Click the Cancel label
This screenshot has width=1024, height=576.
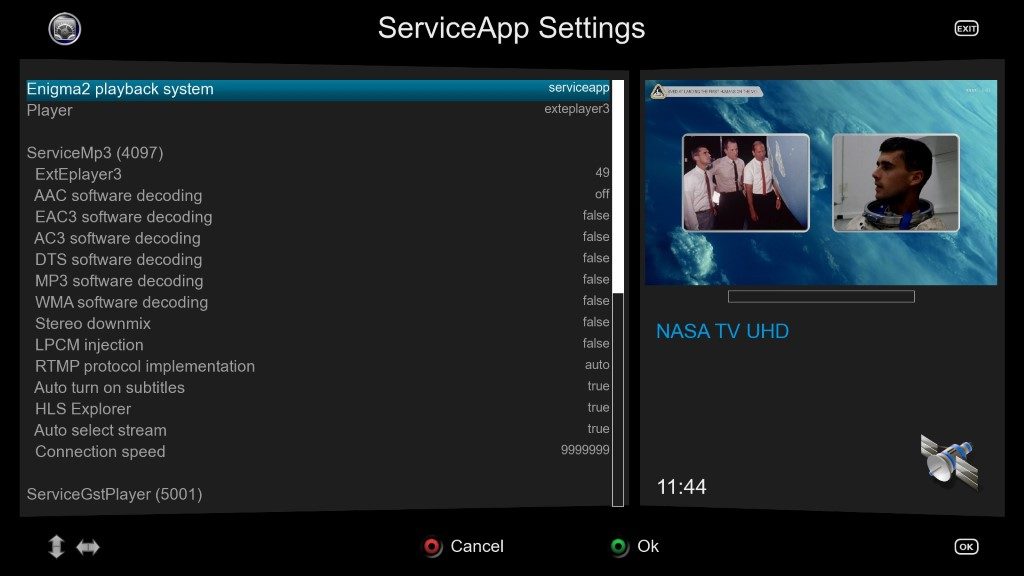pos(477,546)
